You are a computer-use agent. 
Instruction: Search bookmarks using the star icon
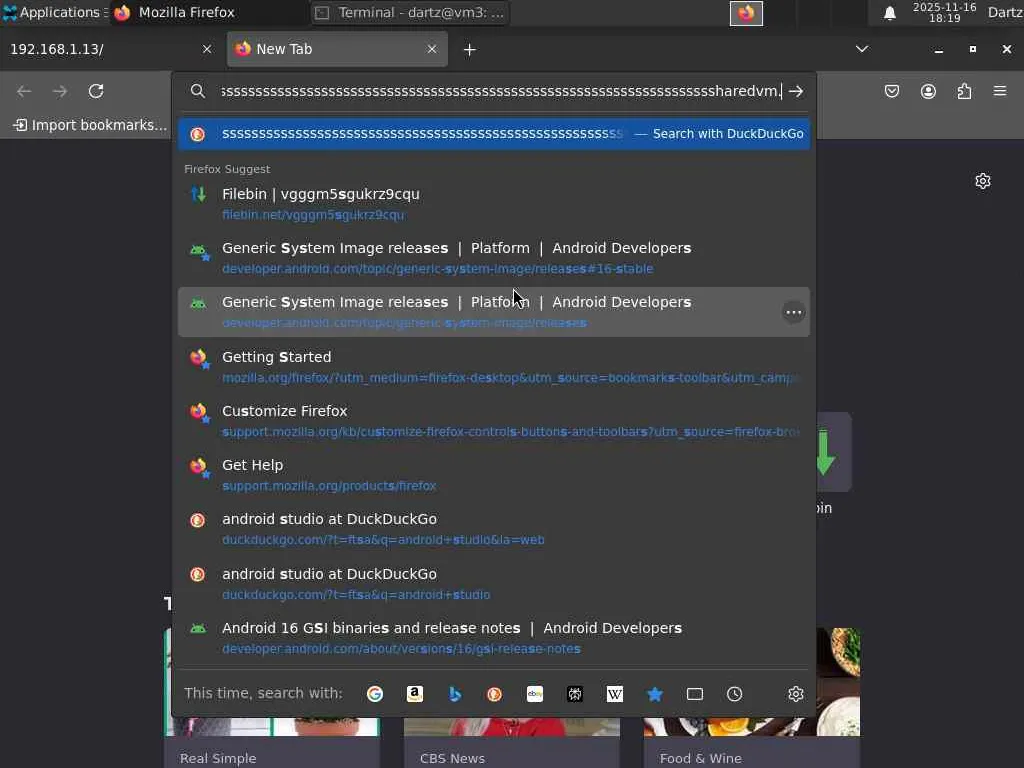coord(655,694)
